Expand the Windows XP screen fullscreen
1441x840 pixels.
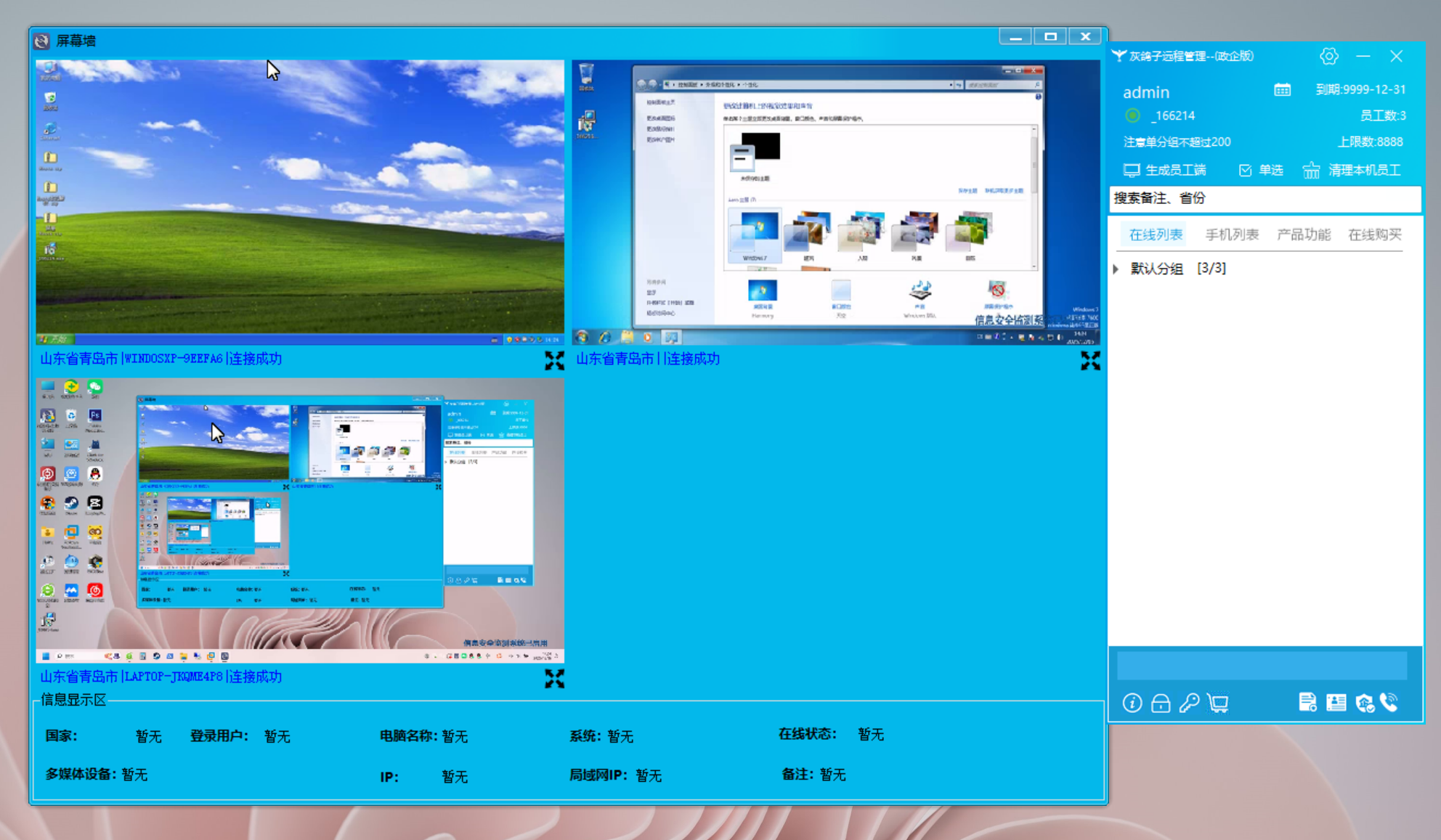click(x=554, y=361)
